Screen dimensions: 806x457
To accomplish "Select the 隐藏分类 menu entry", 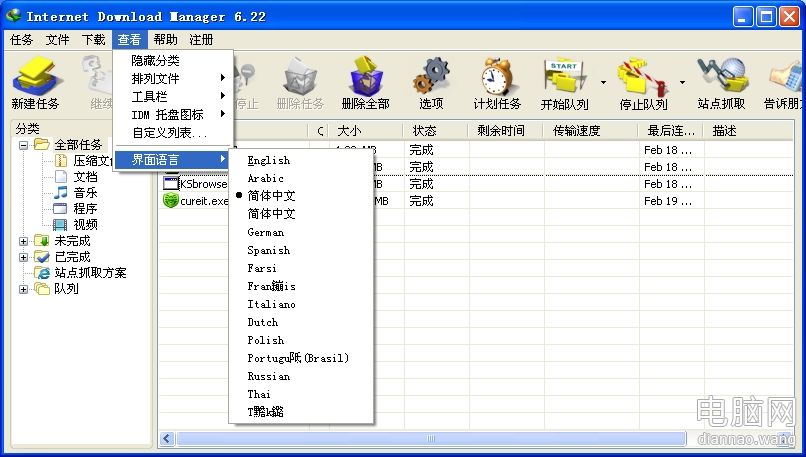I will [155, 61].
